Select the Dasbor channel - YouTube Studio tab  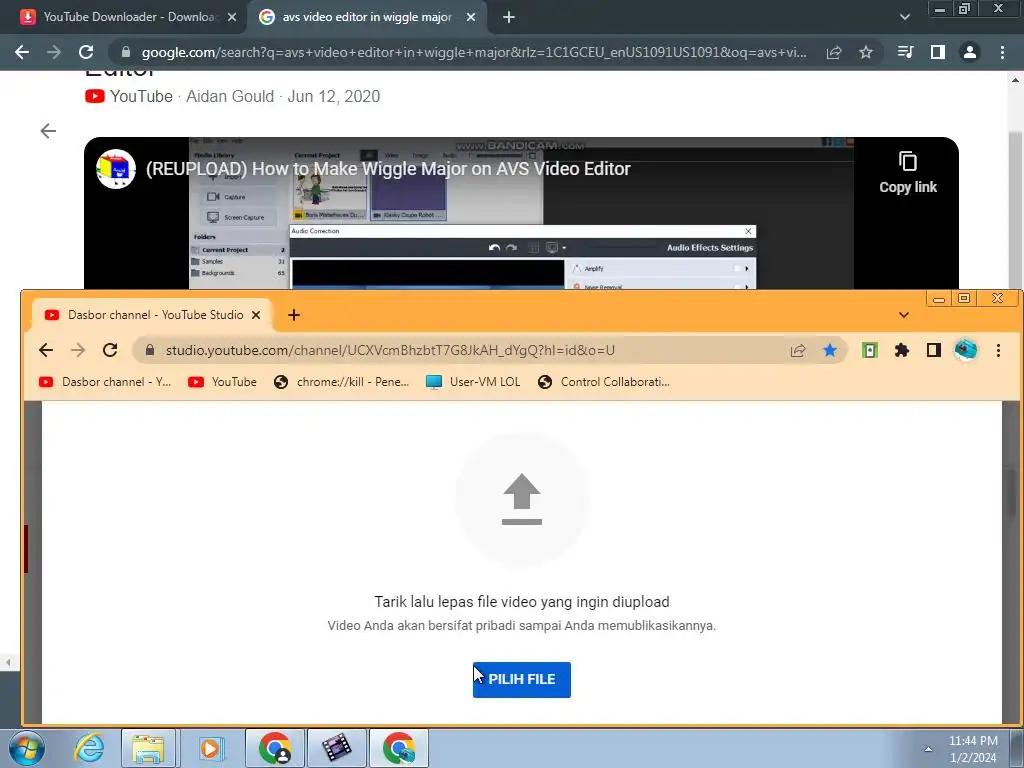[153, 315]
